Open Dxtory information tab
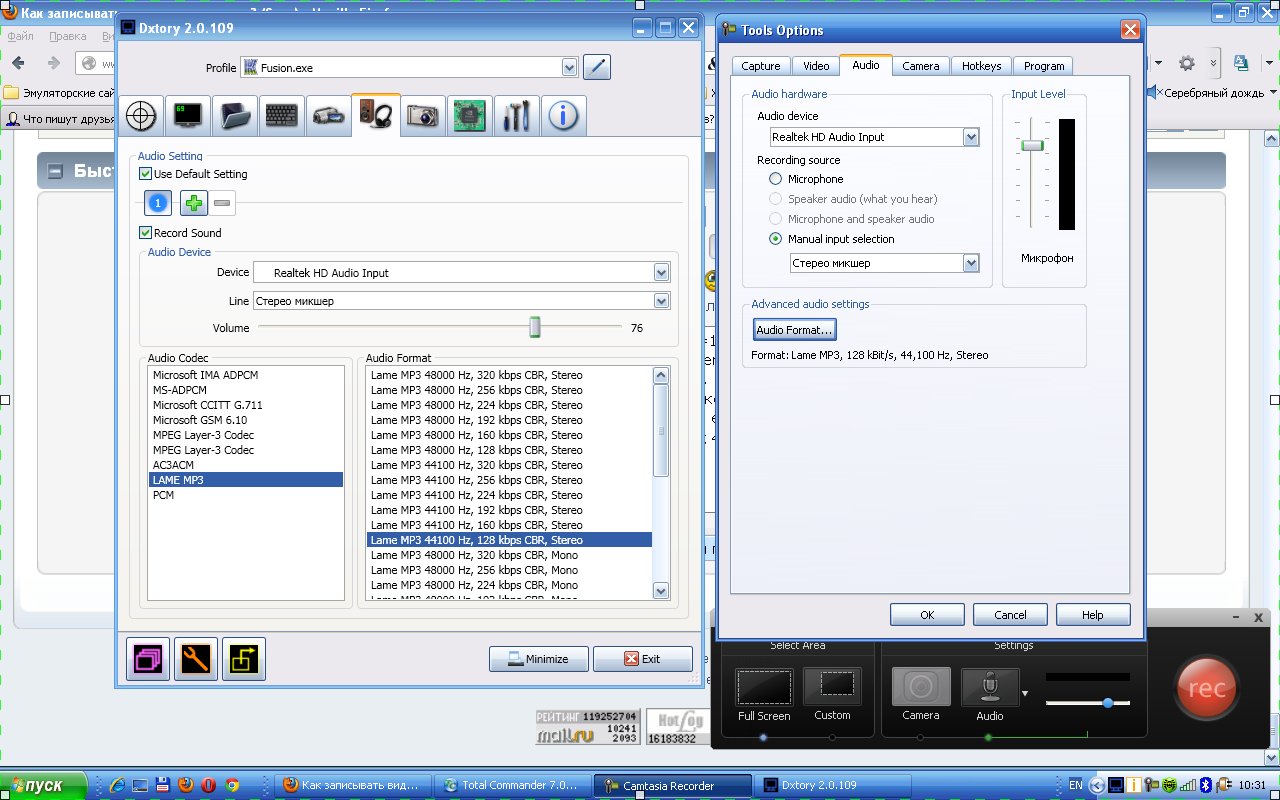This screenshot has width=1280, height=800. pyautogui.click(x=564, y=116)
